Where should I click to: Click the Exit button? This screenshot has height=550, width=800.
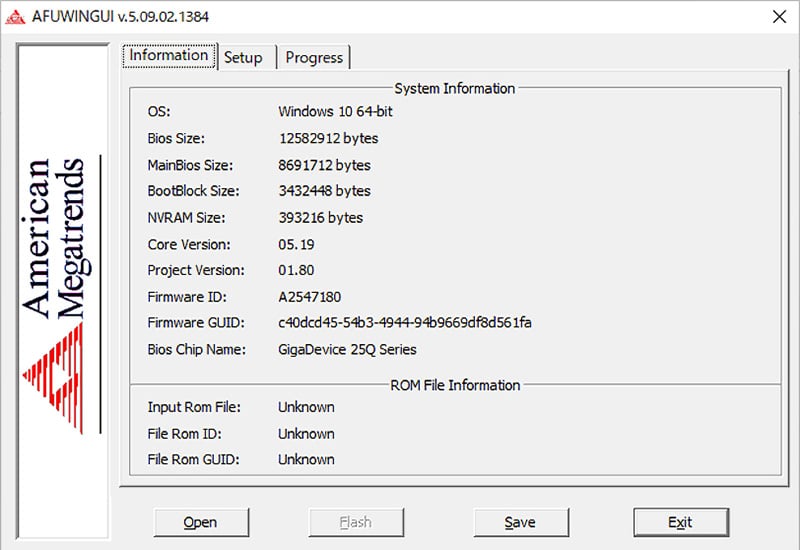point(681,522)
